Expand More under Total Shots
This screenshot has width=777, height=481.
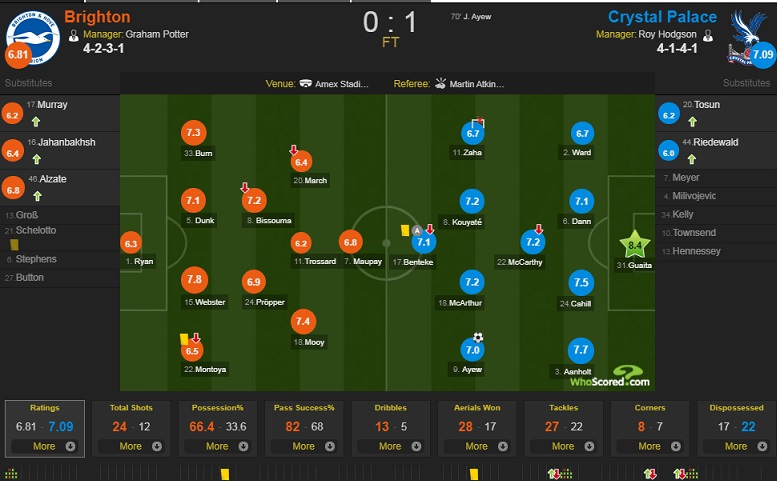pyautogui.click(x=131, y=446)
